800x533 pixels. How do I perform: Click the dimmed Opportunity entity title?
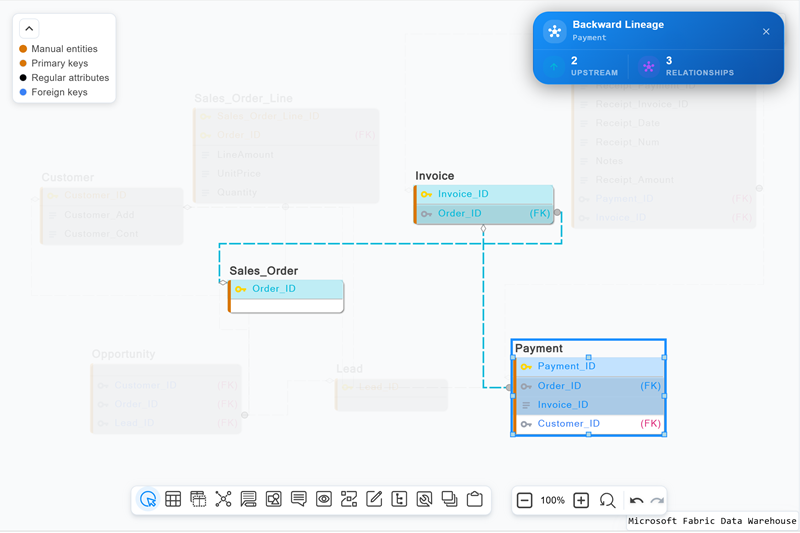(x=123, y=354)
